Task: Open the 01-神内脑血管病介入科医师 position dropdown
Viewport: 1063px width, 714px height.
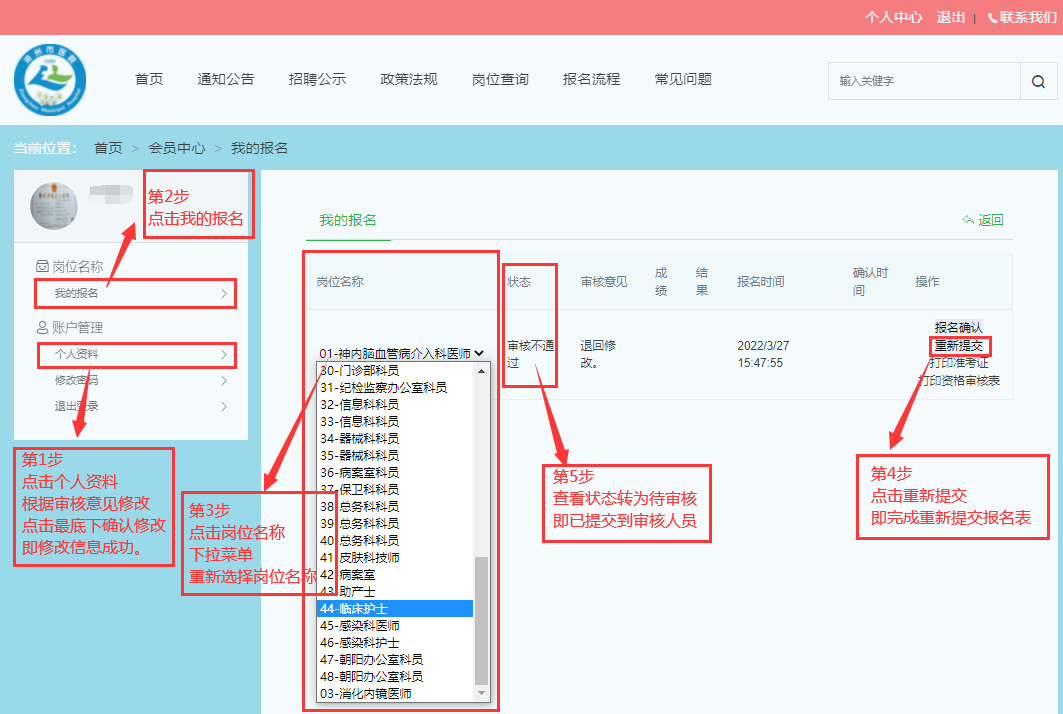Action: pyautogui.click(x=401, y=353)
